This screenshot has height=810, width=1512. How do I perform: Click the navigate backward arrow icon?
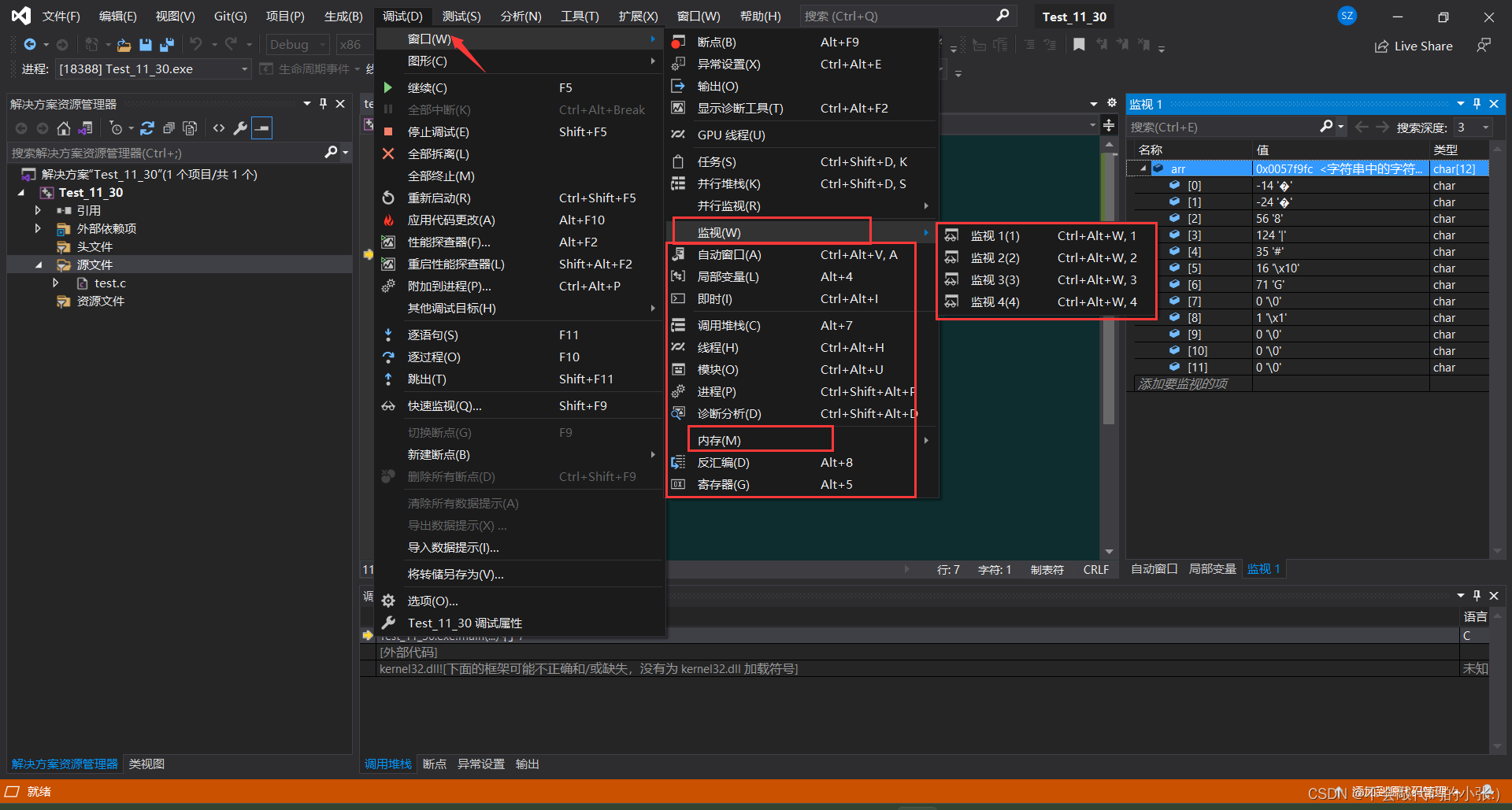[30, 45]
